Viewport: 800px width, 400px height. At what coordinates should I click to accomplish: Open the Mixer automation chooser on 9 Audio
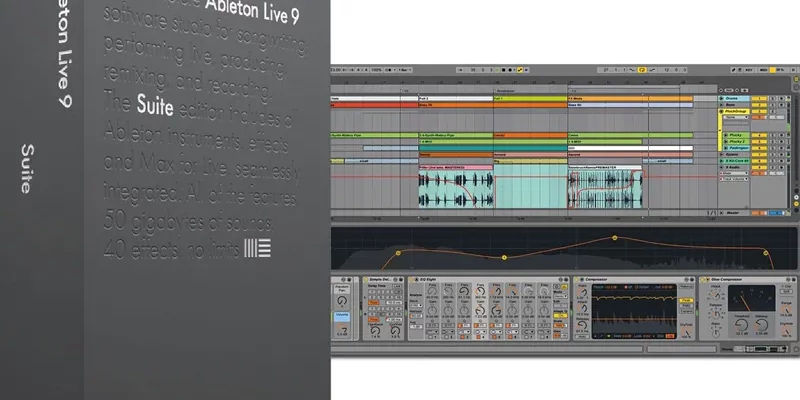tap(734, 173)
